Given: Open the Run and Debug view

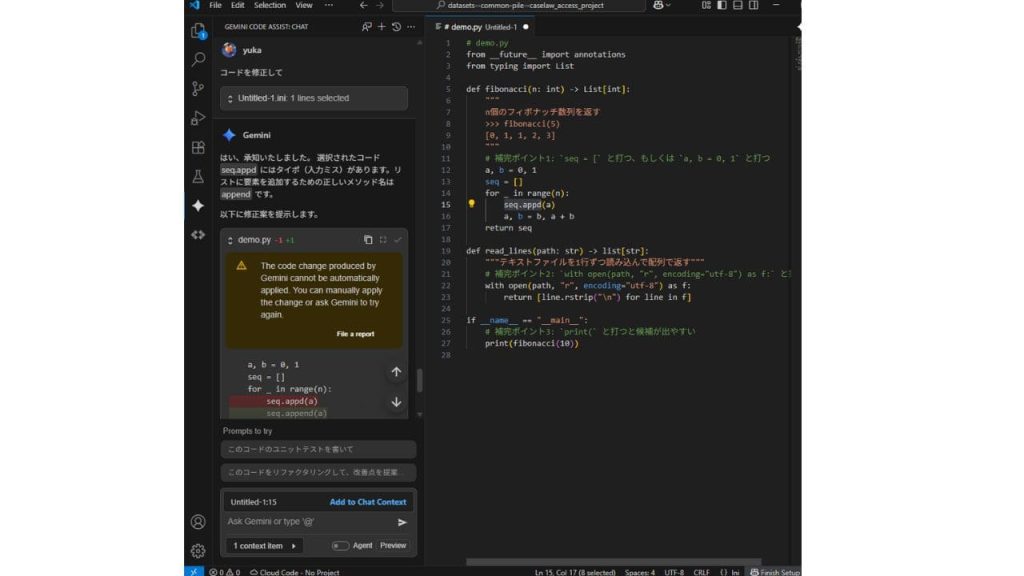Looking at the screenshot, I should tap(198, 118).
